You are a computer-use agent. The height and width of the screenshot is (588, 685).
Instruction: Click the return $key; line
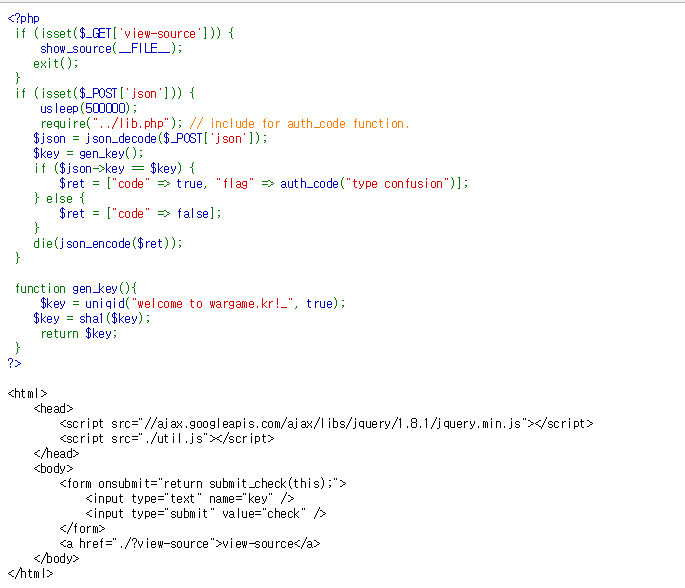79,333
